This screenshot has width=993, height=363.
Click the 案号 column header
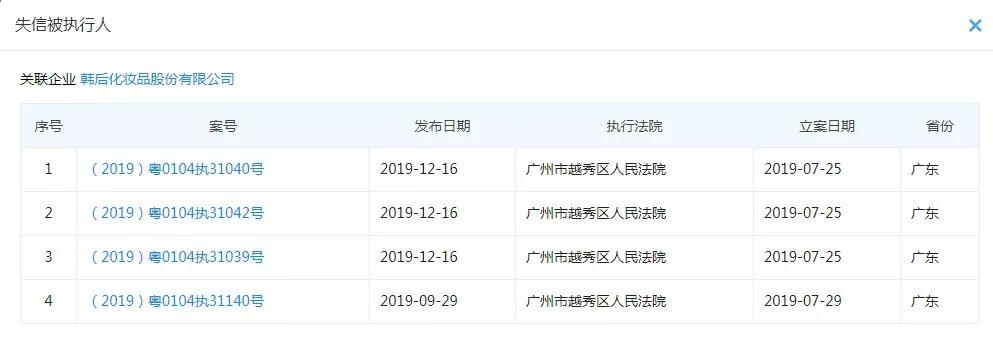click(223, 126)
